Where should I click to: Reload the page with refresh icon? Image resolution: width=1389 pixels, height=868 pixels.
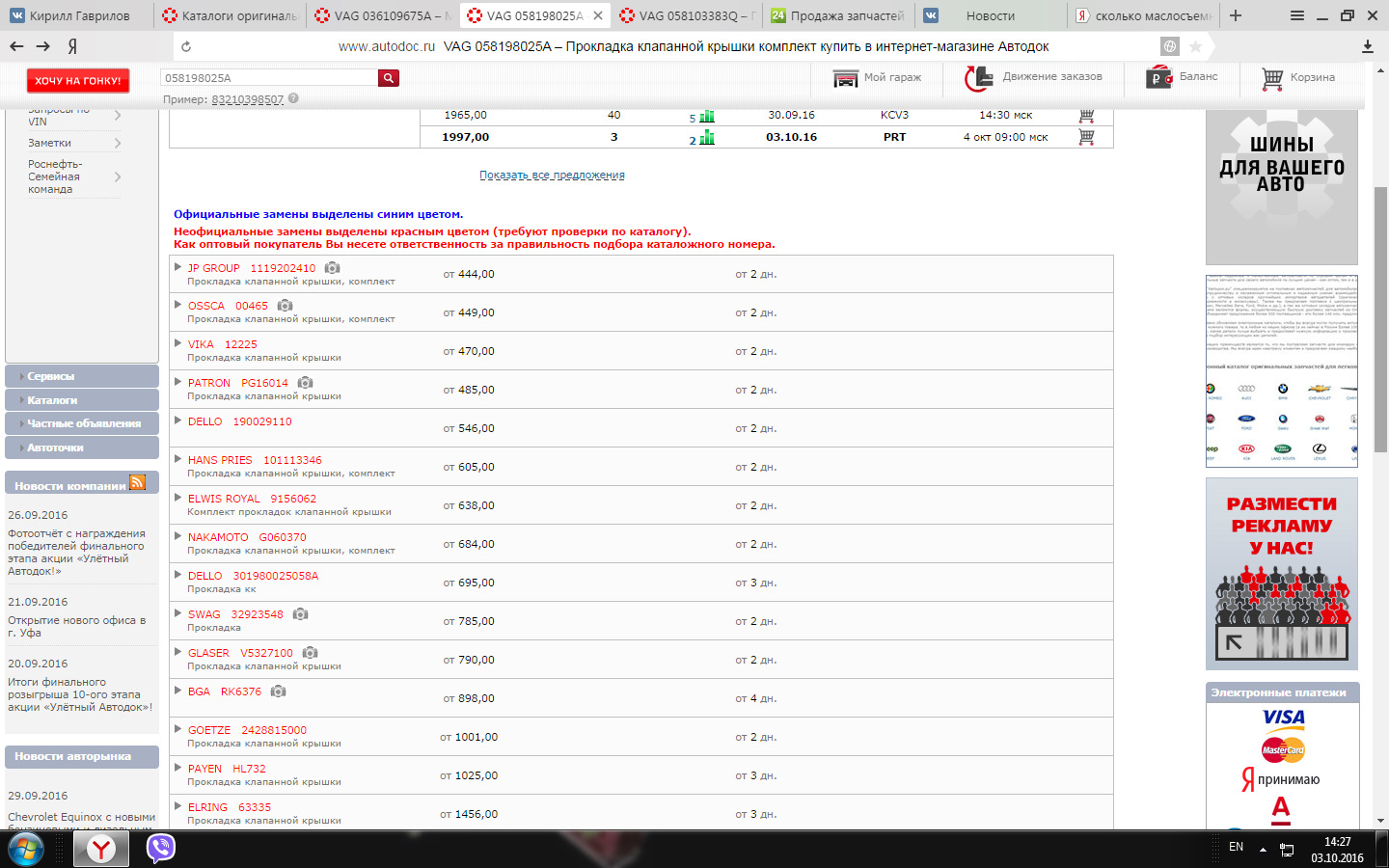[186, 46]
